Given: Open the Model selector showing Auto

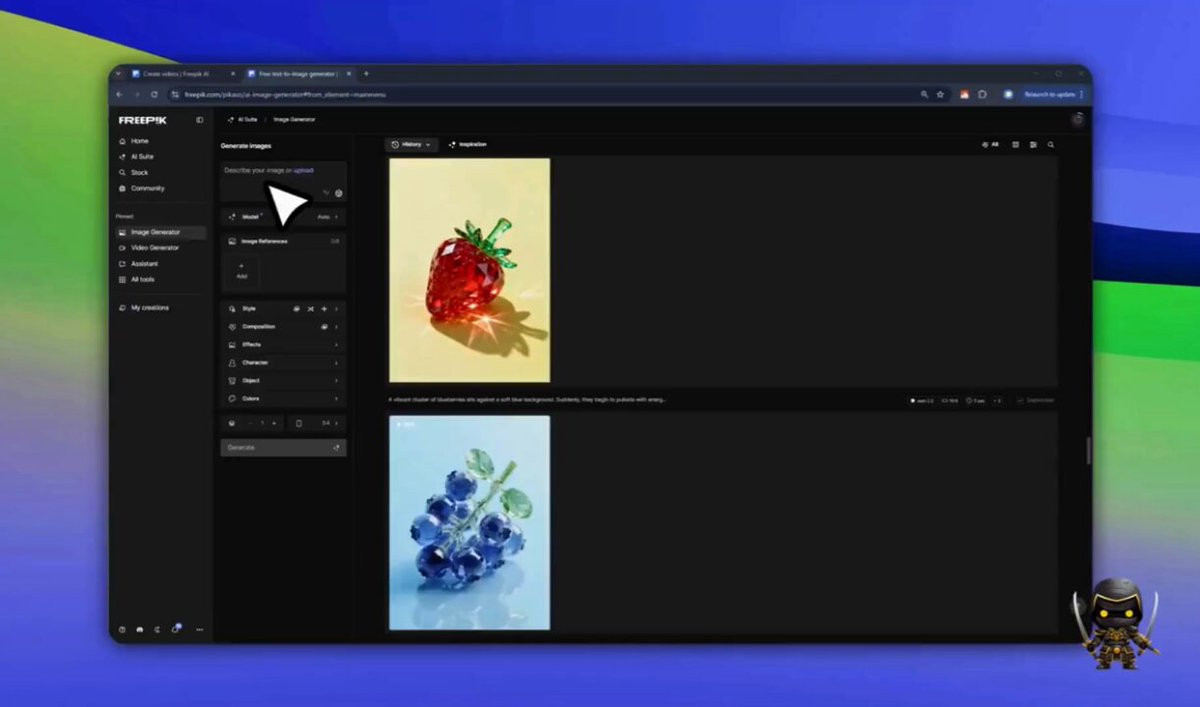Looking at the screenshot, I should (x=283, y=216).
